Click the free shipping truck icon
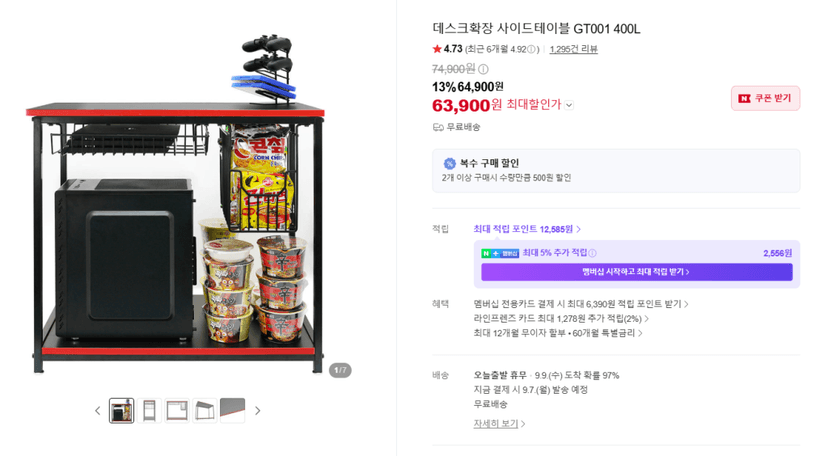Screen dimensions: 828x456 (438, 127)
